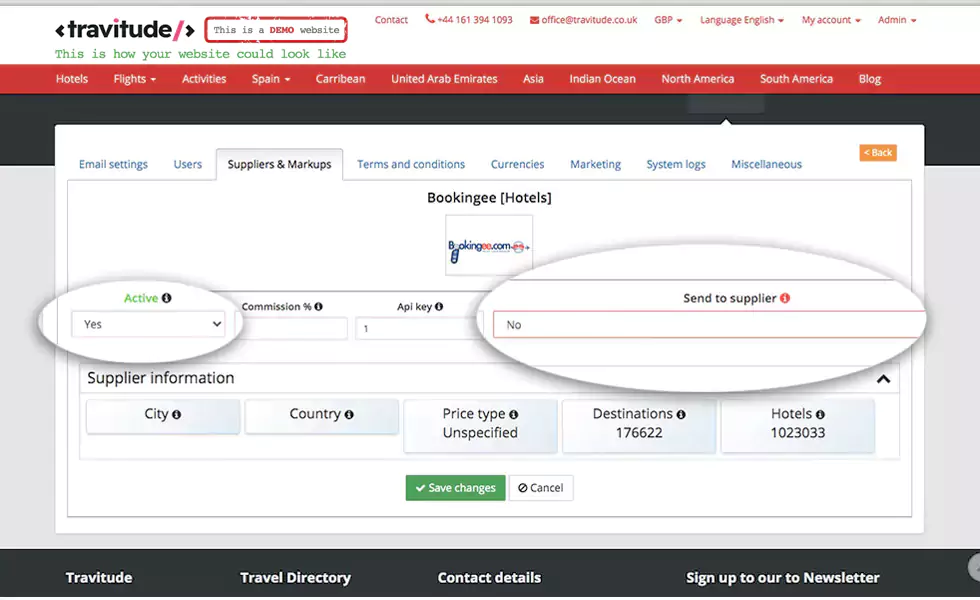Click the info icon beside Active label

pyautogui.click(x=167, y=298)
